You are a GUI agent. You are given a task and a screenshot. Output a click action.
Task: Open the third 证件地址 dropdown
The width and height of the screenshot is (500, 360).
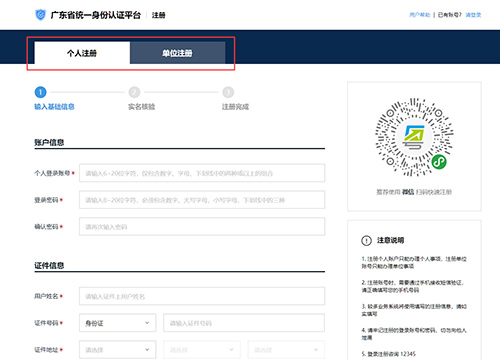point(286,350)
